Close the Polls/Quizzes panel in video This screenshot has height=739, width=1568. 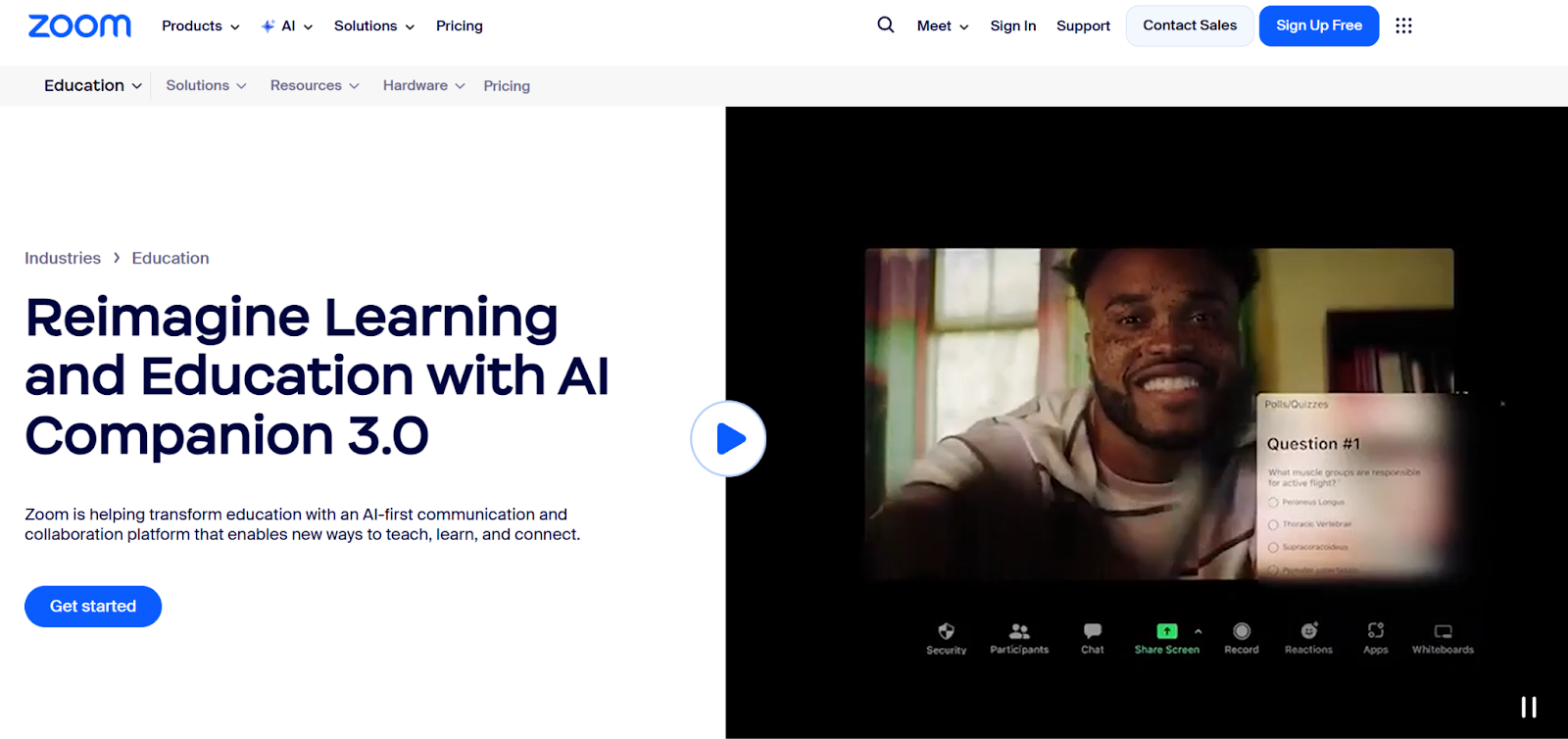coord(1502,404)
